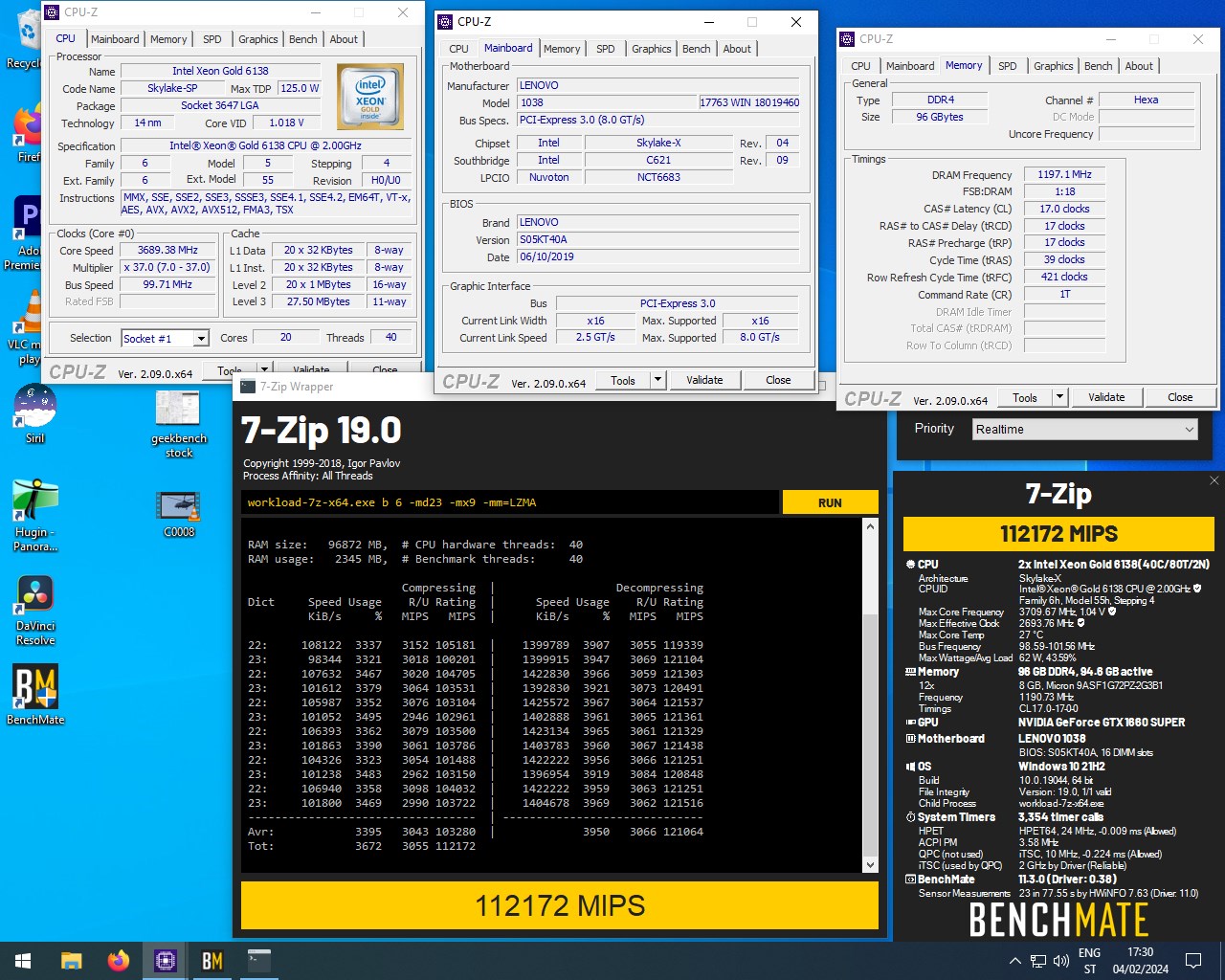The height and width of the screenshot is (980, 1225).
Task: Expand Tools dropdown arrow in CPU window
Action: tap(264, 369)
